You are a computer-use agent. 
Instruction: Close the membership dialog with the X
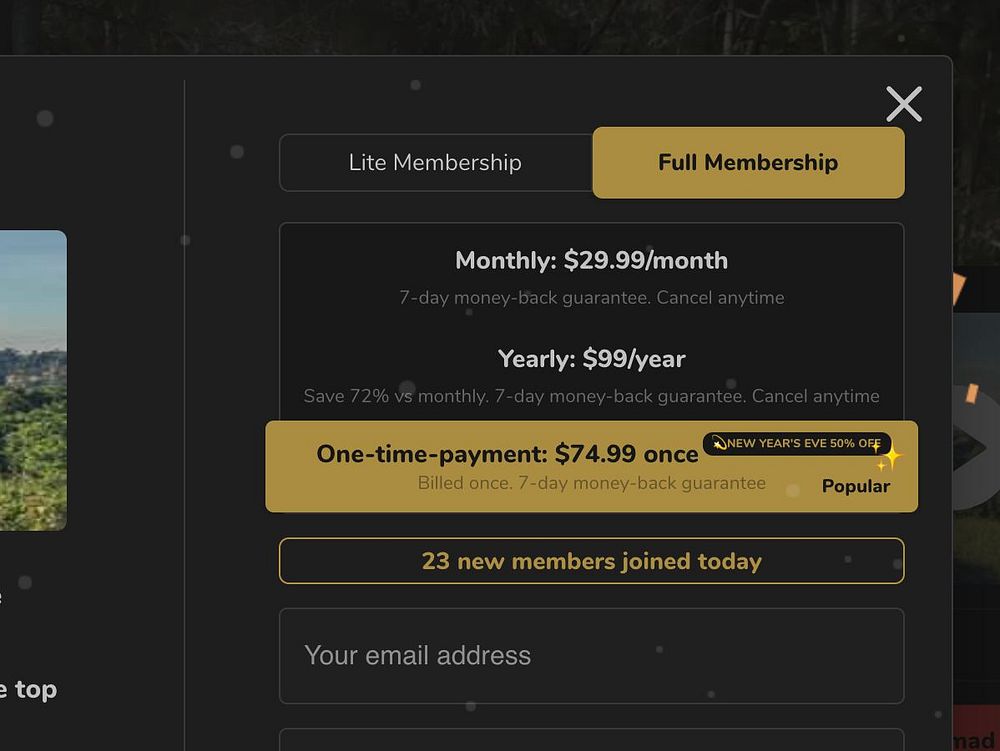click(x=903, y=104)
